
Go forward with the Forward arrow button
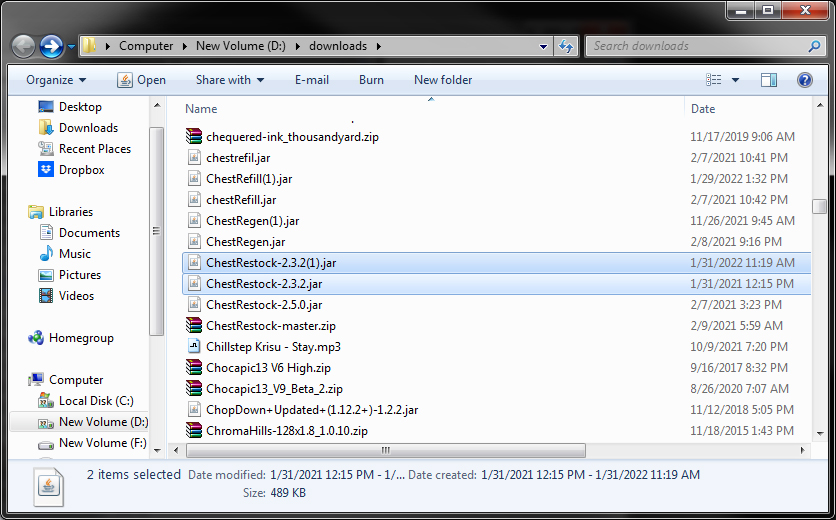[x=52, y=46]
